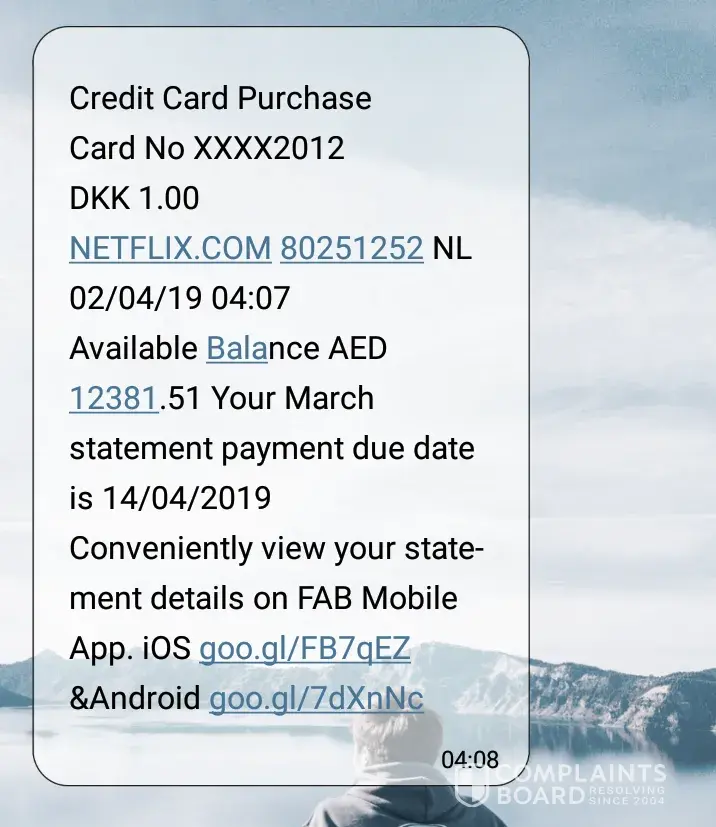Click the '&Android' label text
The width and height of the screenshot is (716, 827).
pos(135,698)
